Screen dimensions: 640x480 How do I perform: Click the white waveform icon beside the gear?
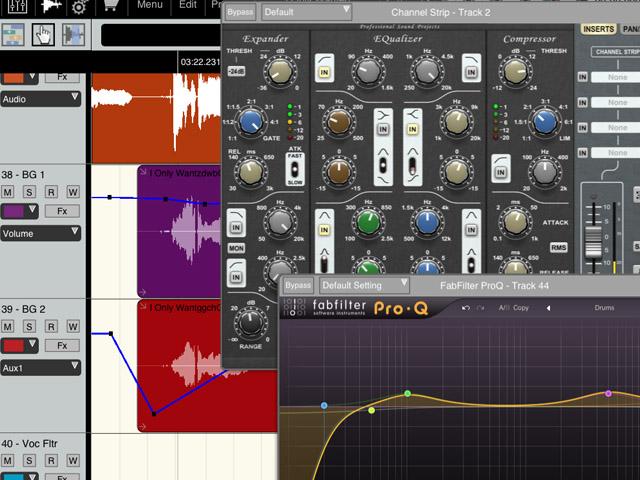(x=52, y=6)
